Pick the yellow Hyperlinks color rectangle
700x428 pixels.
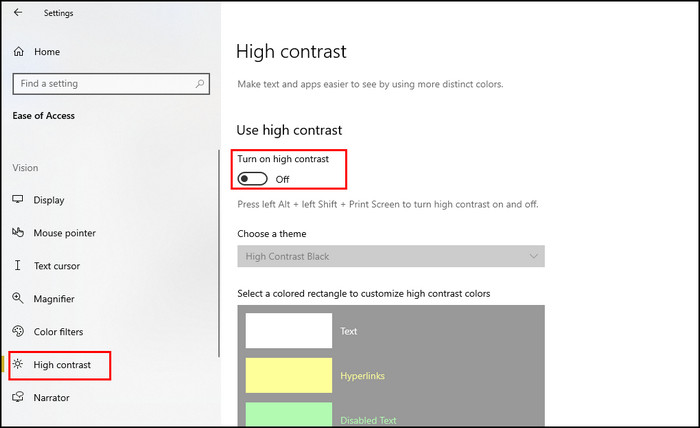289,375
